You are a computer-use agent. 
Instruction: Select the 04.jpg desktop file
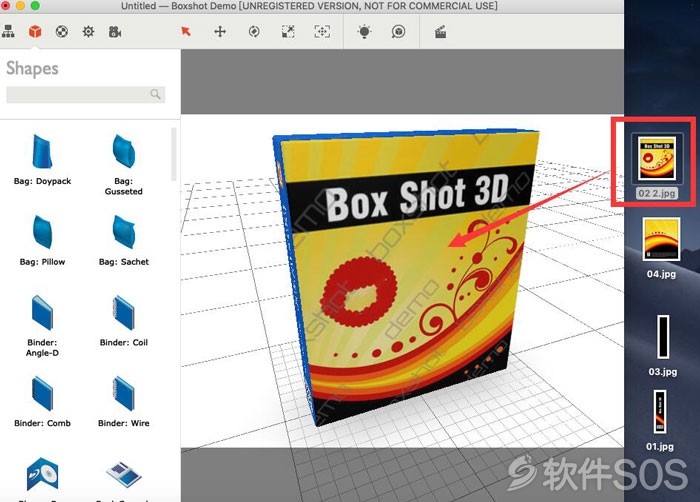[661, 248]
